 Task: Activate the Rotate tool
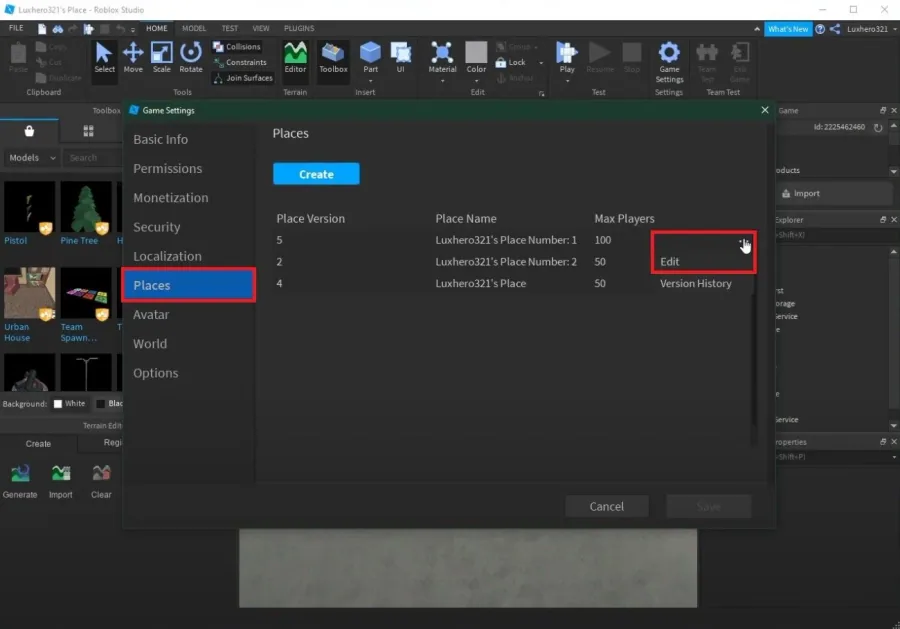191,58
